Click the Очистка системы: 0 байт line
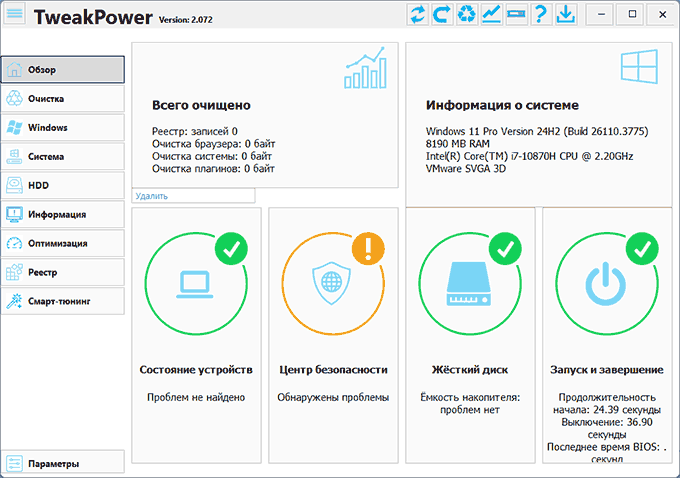The height and width of the screenshot is (478, 680). (x=212, y=156)
